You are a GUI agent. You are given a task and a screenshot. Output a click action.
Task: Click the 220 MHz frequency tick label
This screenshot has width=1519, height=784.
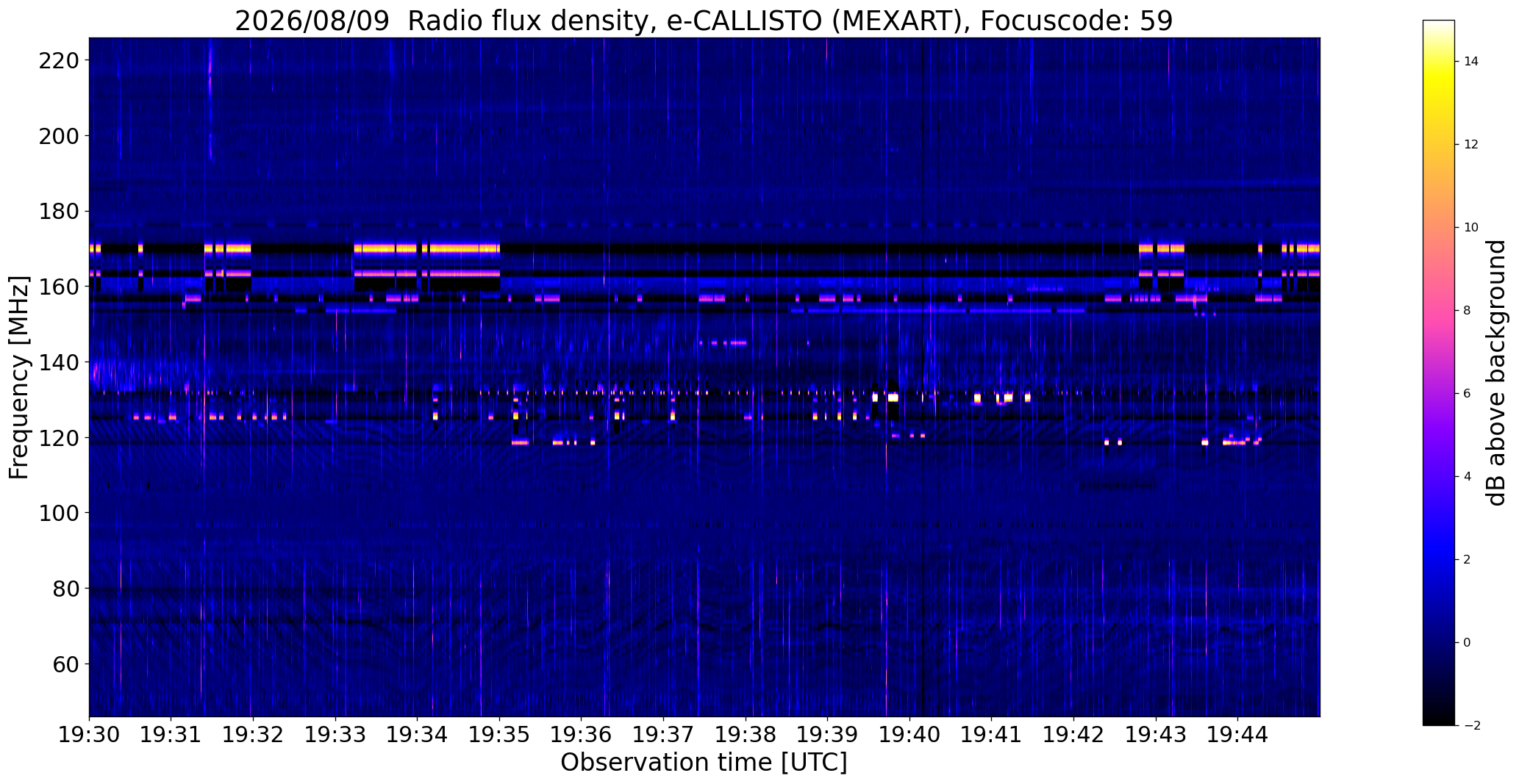pyautogui.click(x=58, y=60)
